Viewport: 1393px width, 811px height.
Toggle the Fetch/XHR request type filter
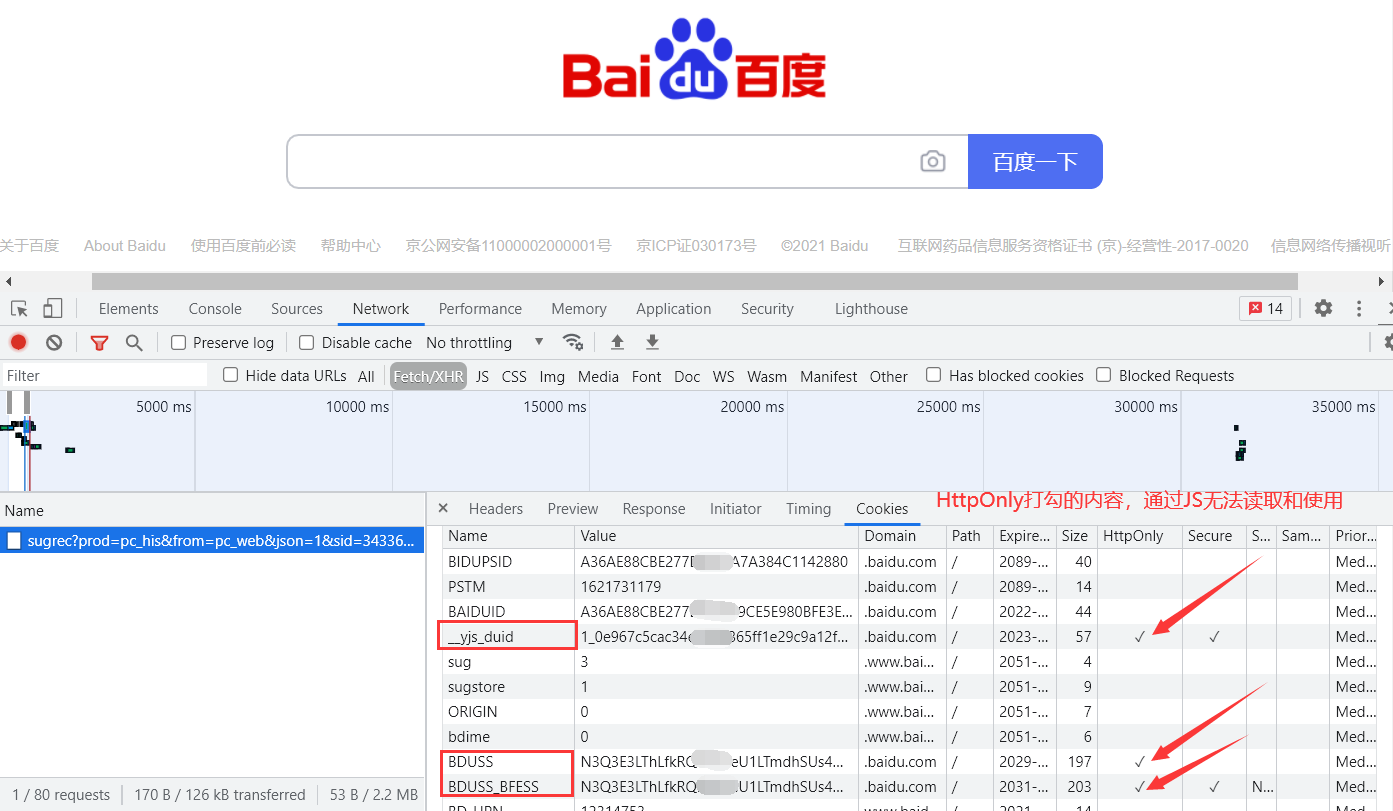(x=428, y=376)
